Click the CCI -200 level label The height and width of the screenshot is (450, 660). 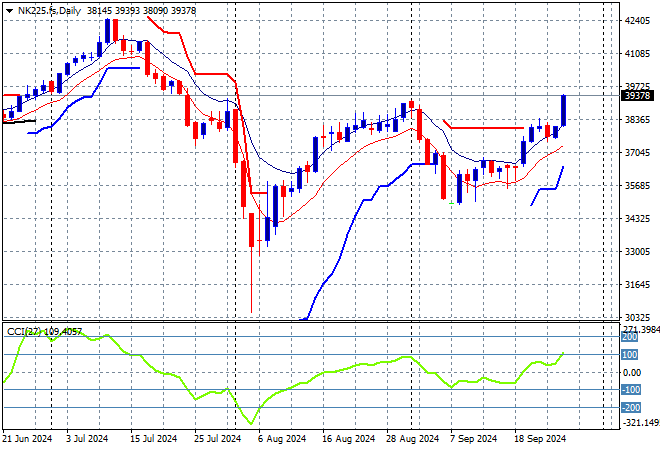point(631,407)
